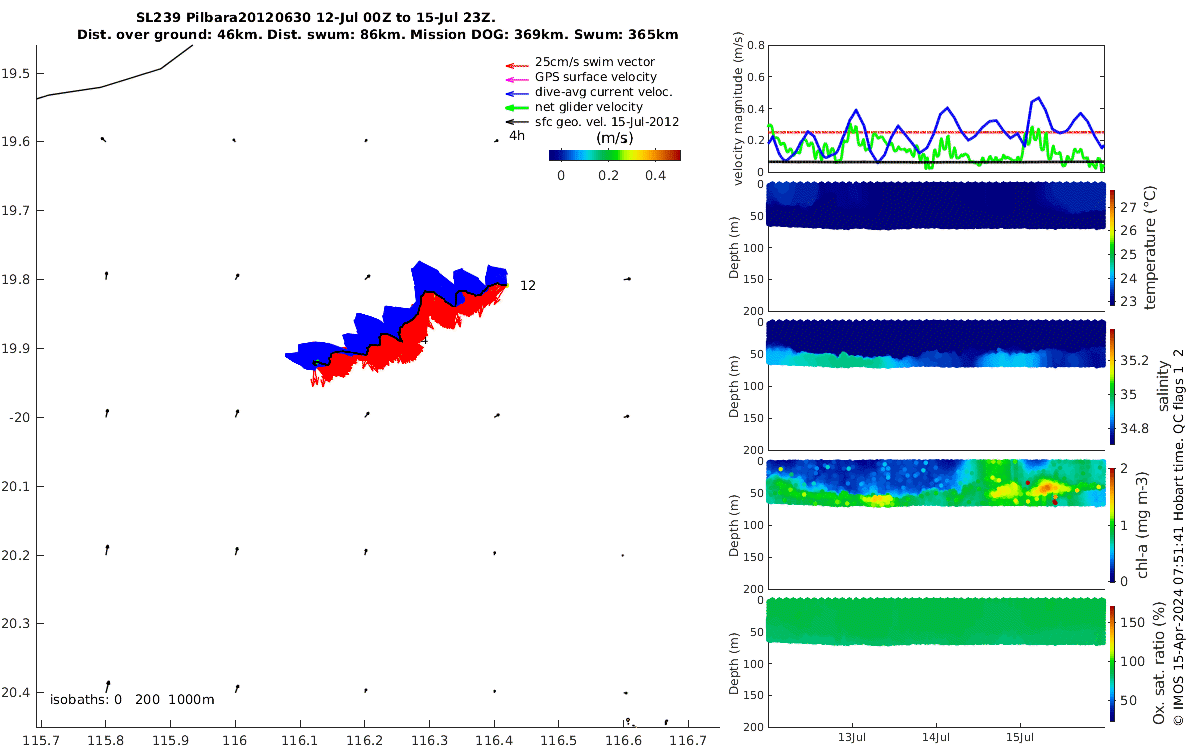Select 'sfc geo. vel. 15-Jul-2012' legend text

pyautogui.click(x=607, y=122)
